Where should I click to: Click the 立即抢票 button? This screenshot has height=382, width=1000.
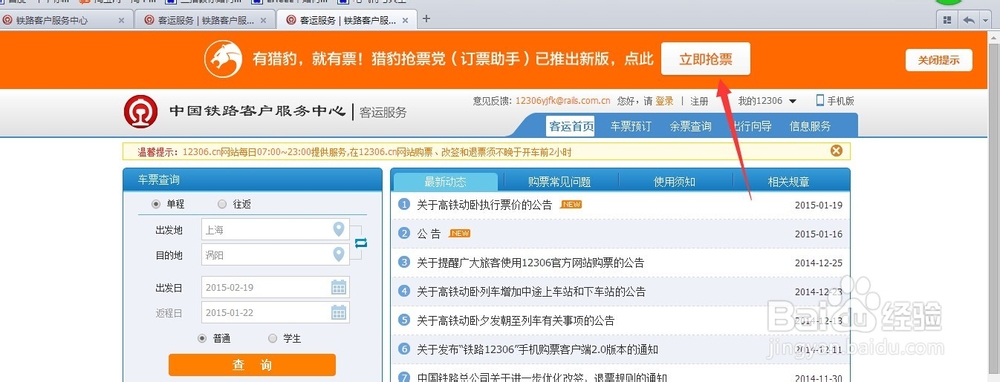pyautogui.click(x=705, y=59)
